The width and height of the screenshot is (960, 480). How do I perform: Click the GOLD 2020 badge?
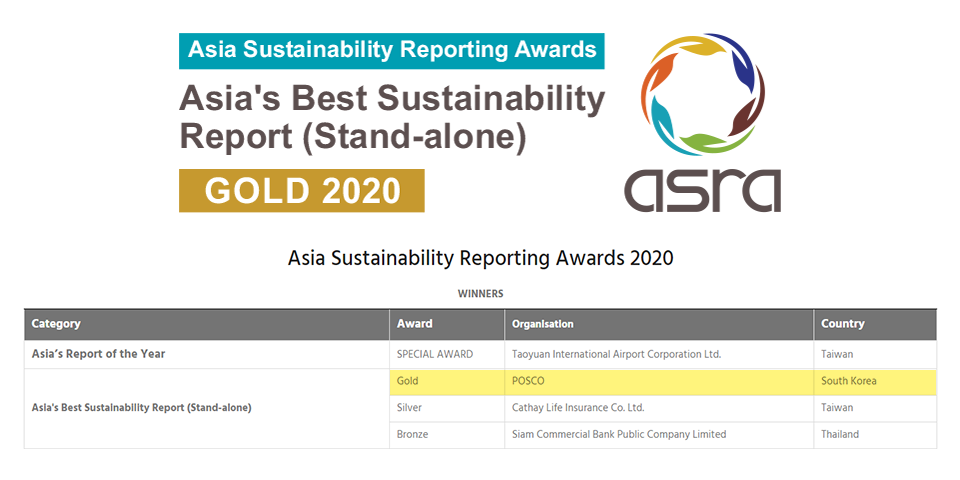point(301,190)
